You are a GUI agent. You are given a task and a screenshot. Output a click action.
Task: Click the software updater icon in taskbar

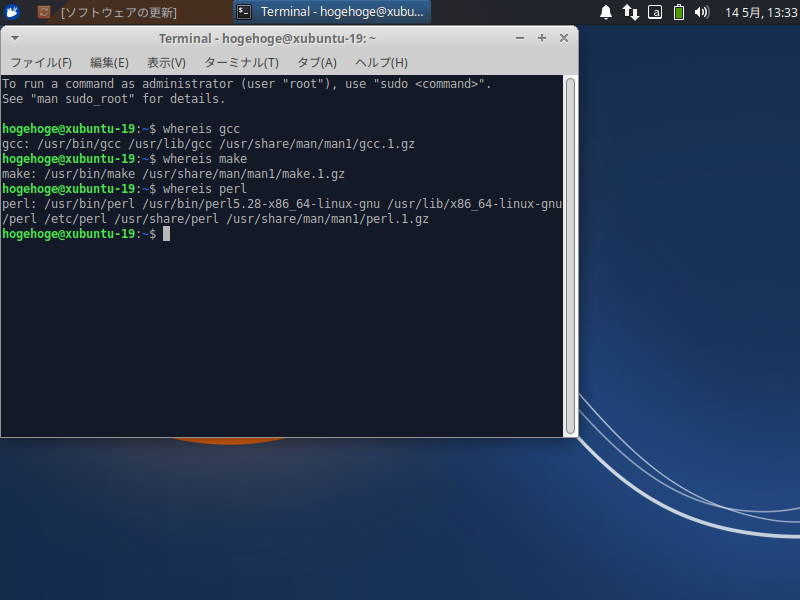(x=44, y=12)
